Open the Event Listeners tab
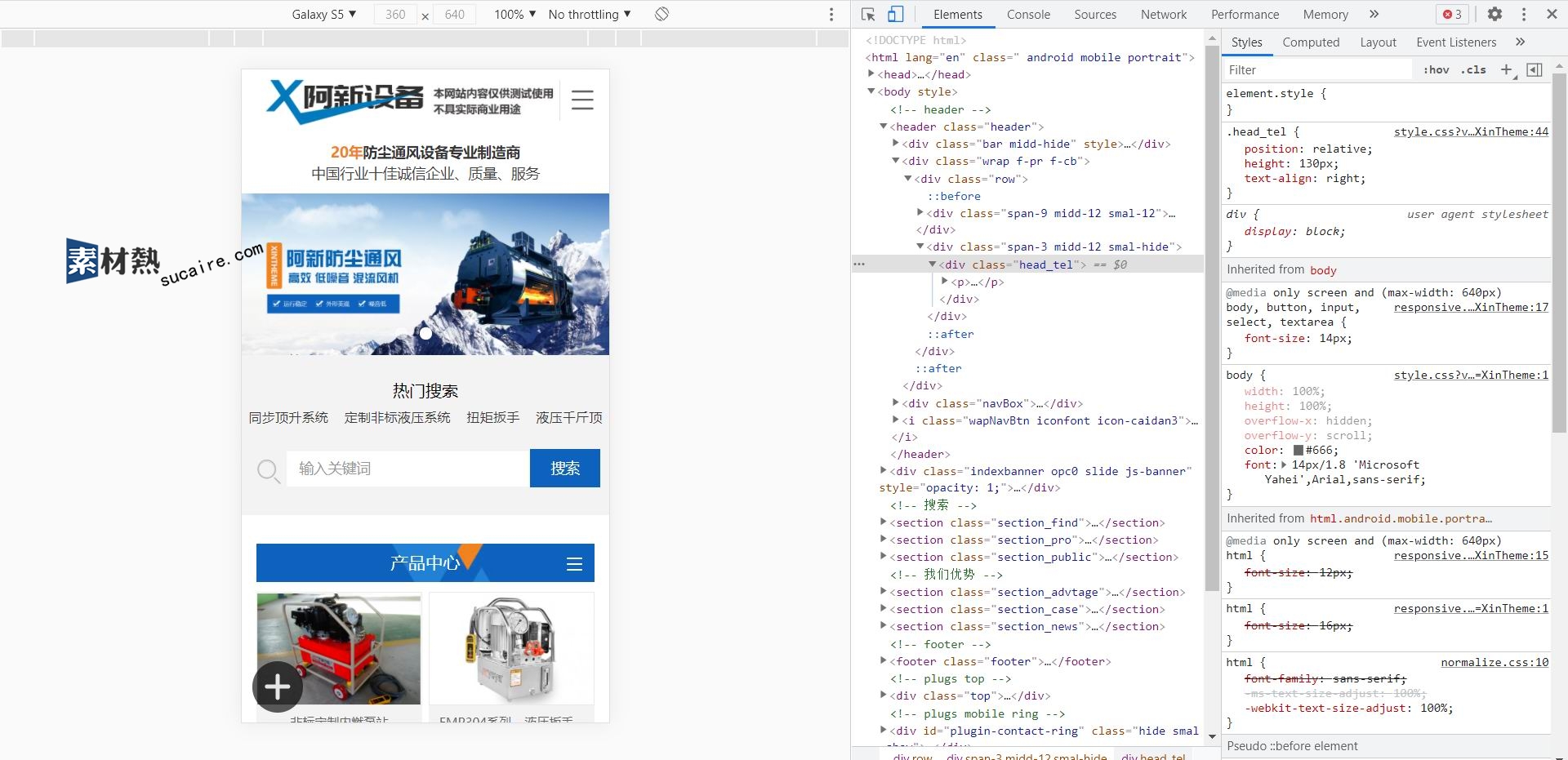Screen dimensions: 1568x760 click(1456, 42)
